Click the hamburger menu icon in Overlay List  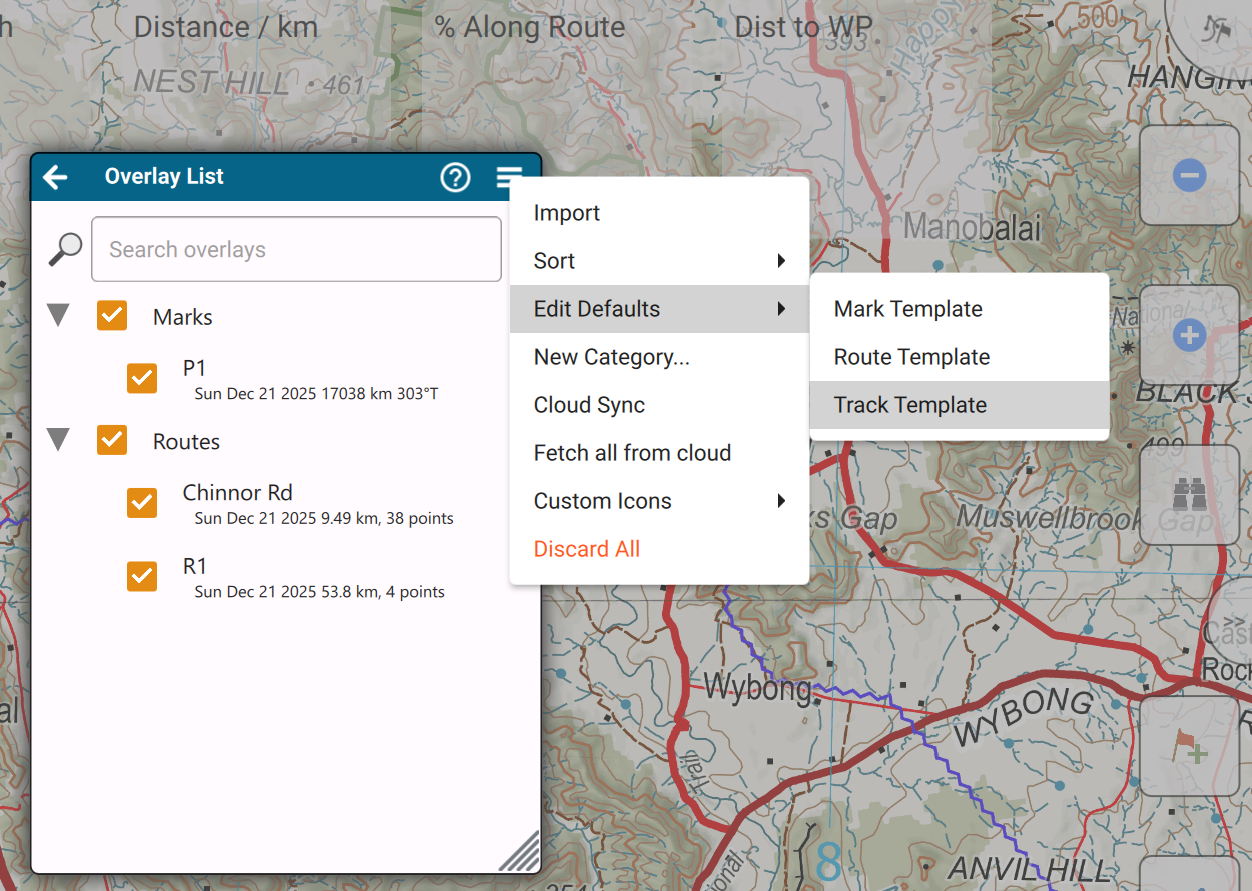(509, 178)
